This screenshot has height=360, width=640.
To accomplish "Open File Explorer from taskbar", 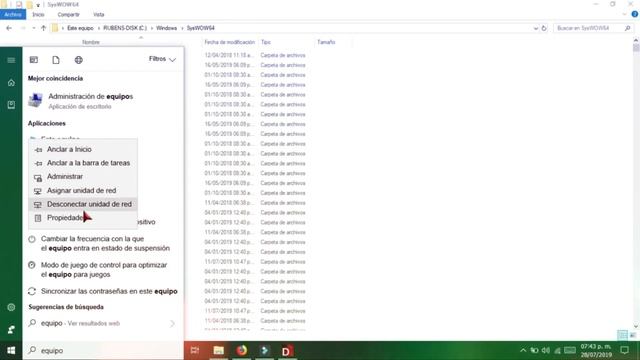I will point(218,351).
